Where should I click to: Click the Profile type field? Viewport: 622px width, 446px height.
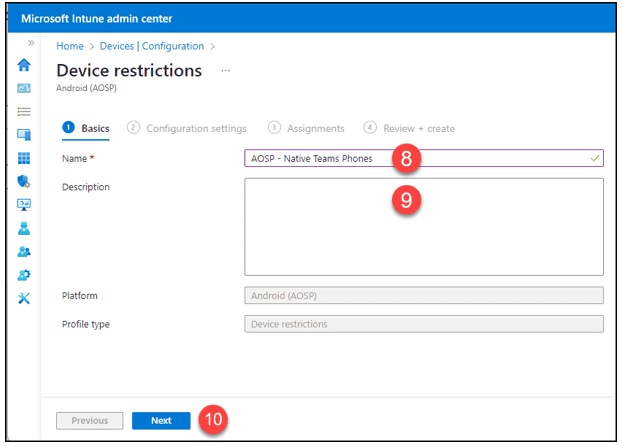[424, 324]
